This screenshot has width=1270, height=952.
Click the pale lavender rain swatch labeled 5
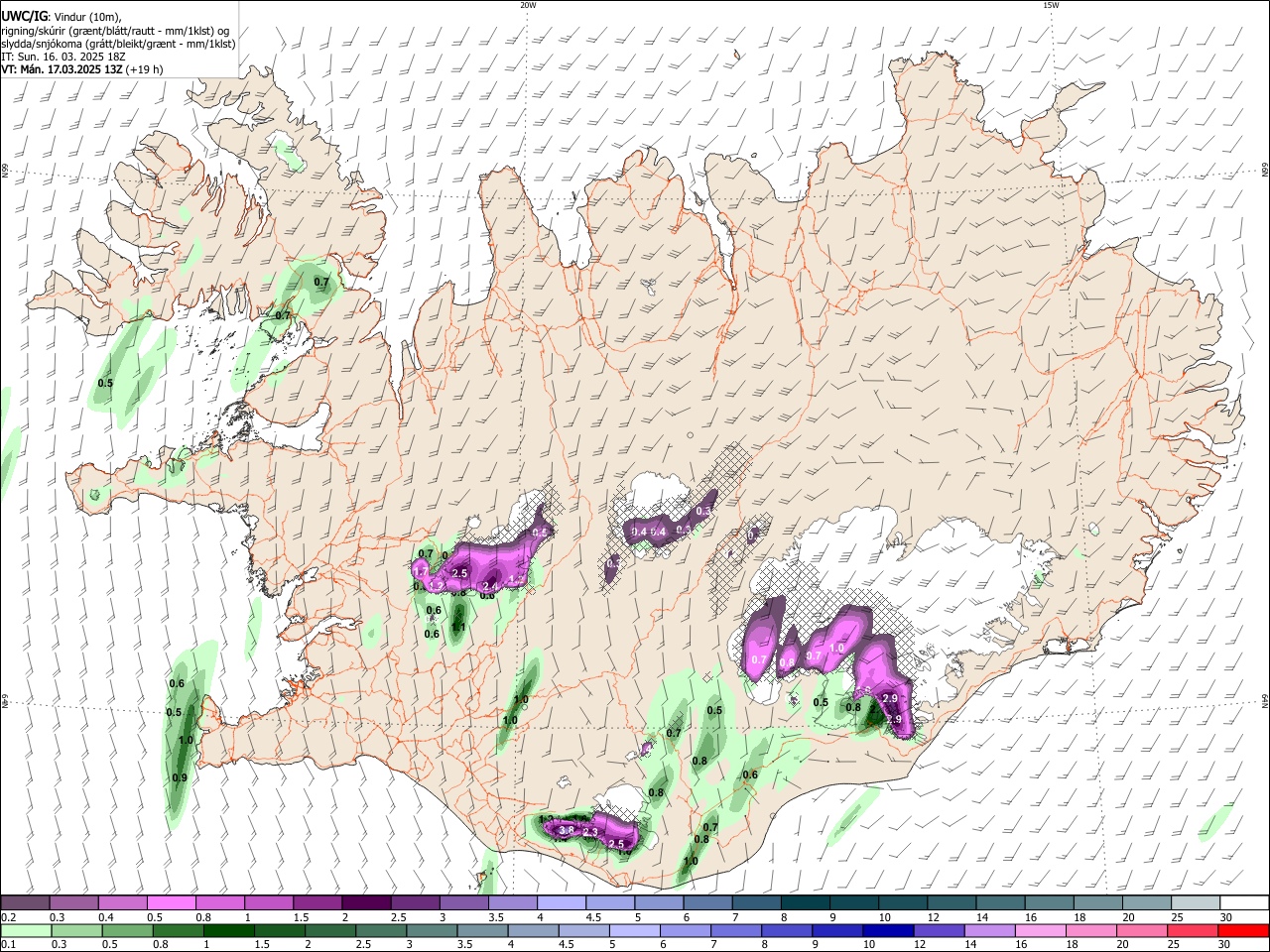[x=635, y=930]
